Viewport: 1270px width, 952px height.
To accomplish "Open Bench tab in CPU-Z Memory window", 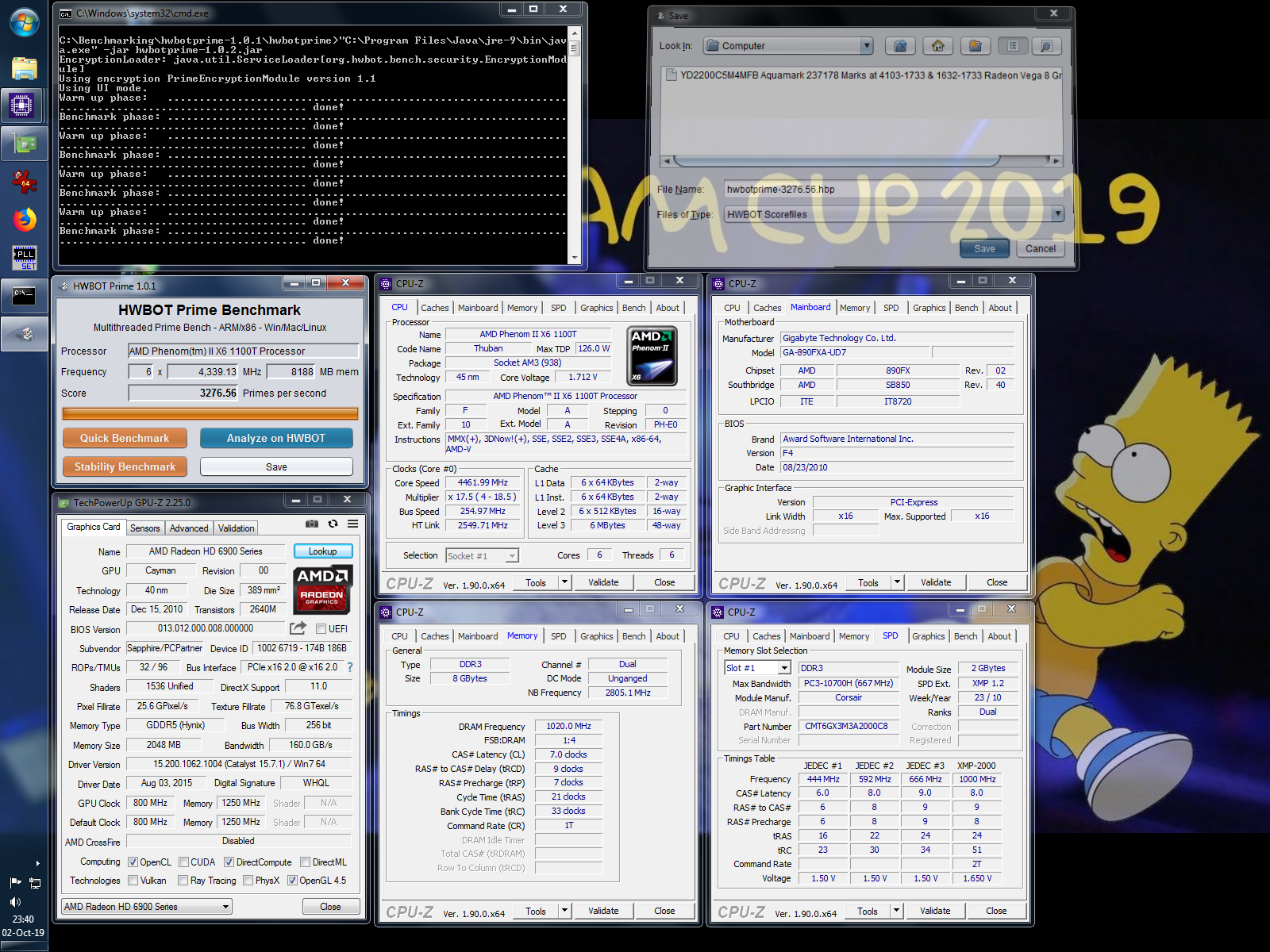I will 633,636.
